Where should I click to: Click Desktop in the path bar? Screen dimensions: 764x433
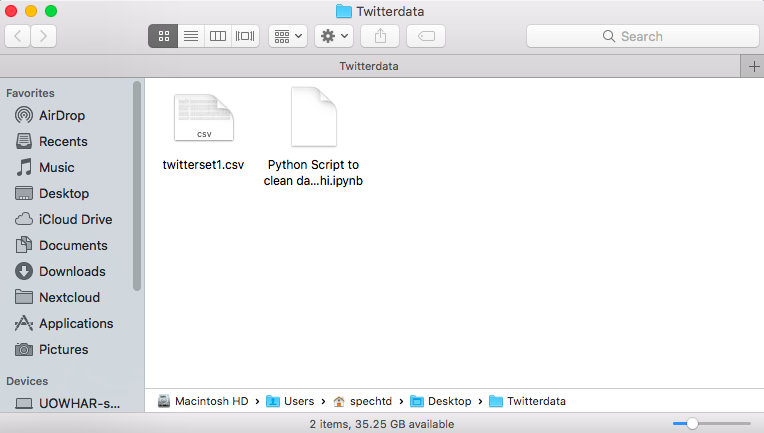point(441,401)
